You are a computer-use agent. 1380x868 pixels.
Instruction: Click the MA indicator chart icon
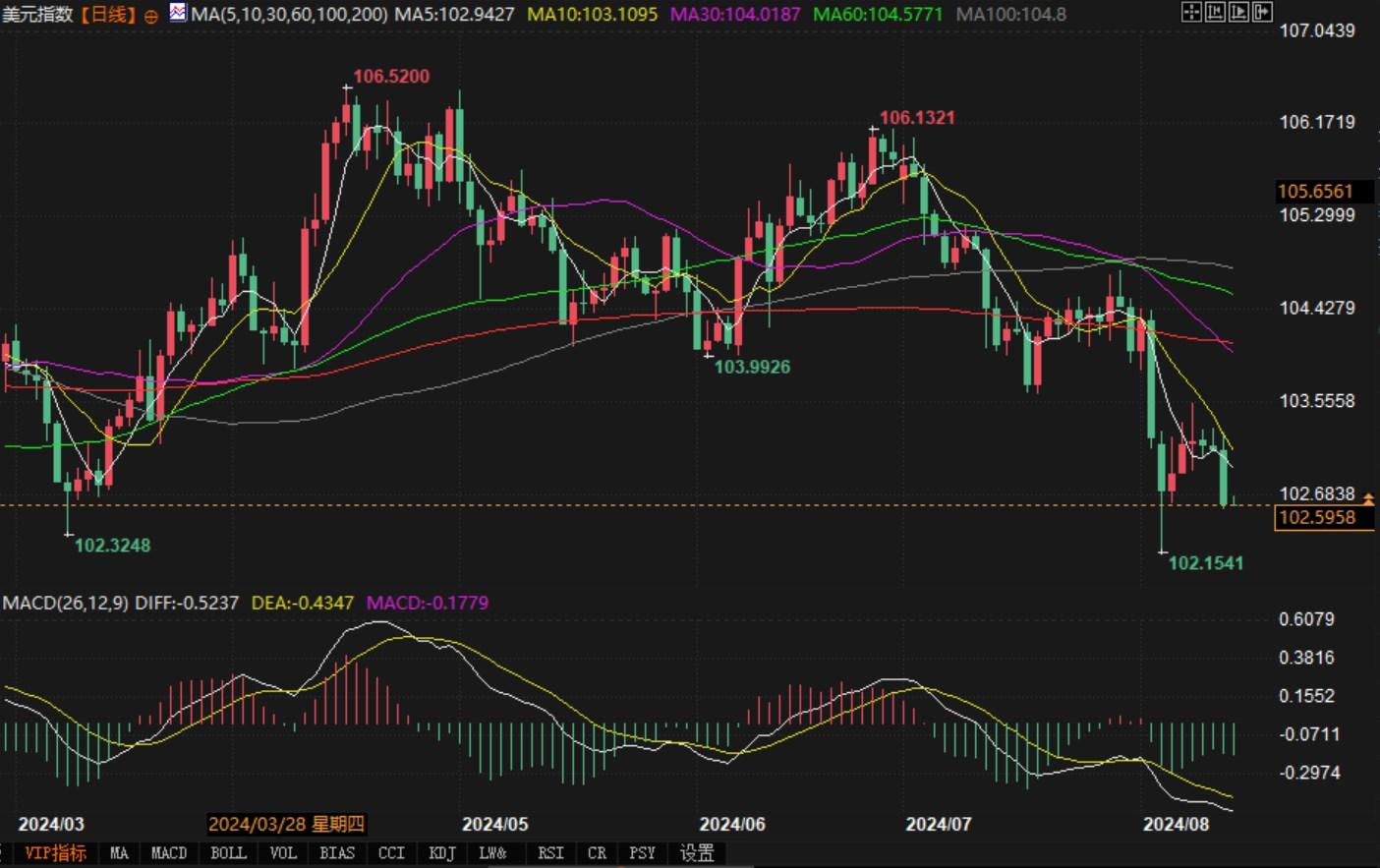tap(177, 13)
